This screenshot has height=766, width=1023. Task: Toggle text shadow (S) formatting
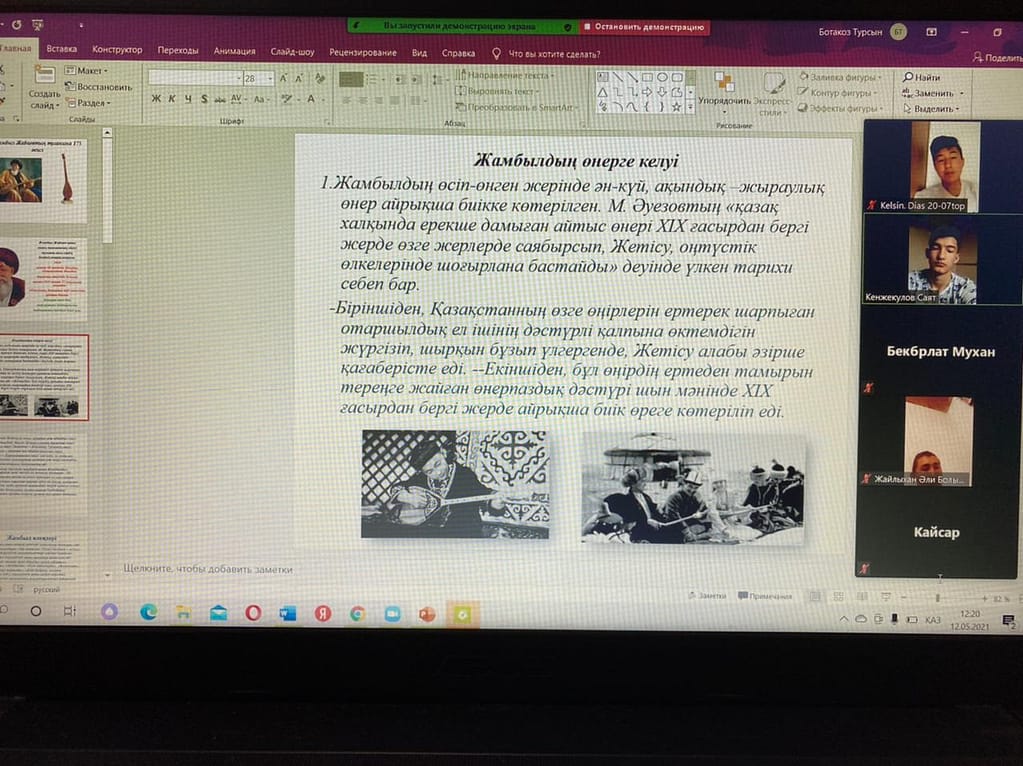pos(204,99)
